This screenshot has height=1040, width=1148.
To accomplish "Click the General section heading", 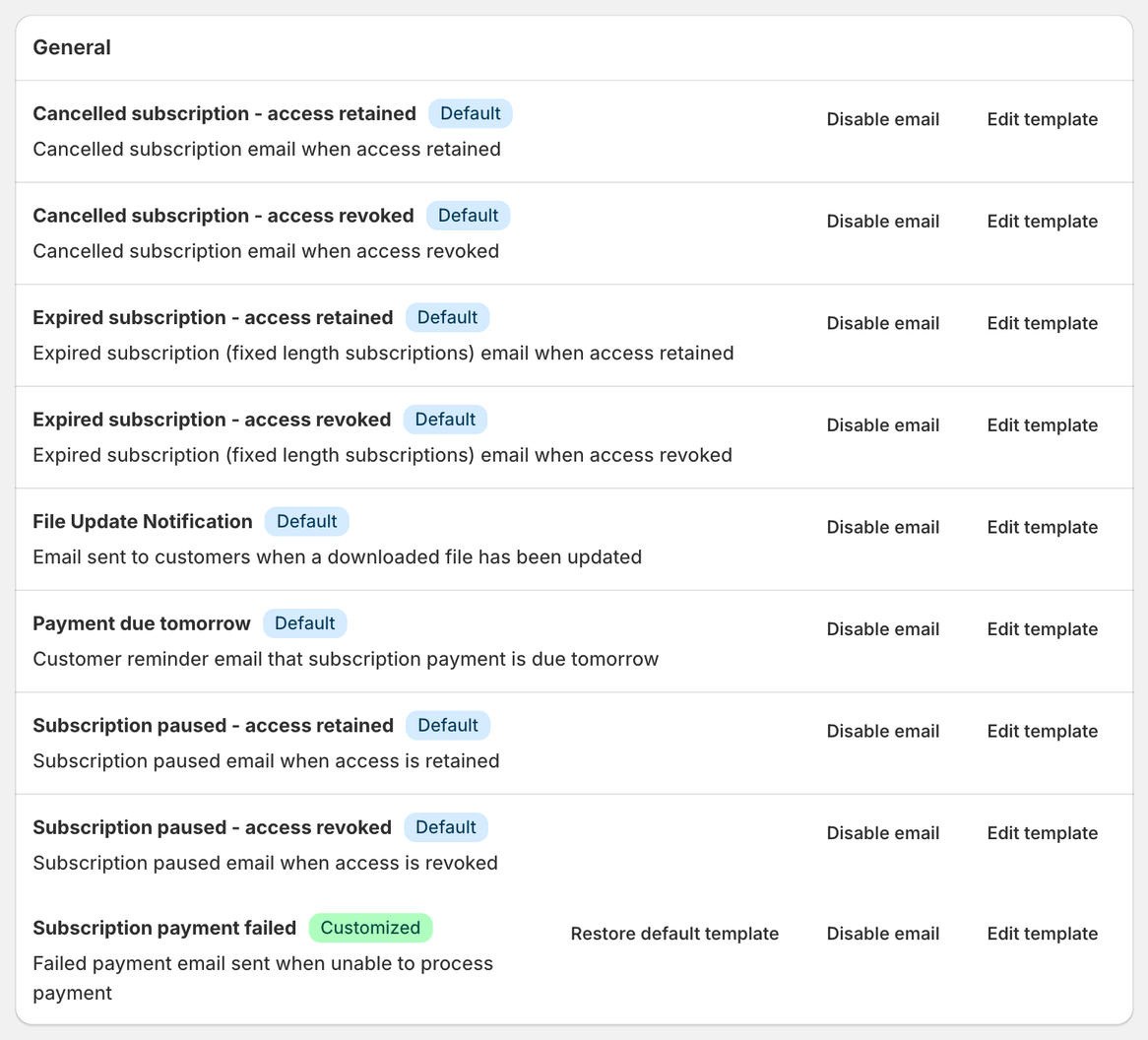I will (x=72, y=47).
